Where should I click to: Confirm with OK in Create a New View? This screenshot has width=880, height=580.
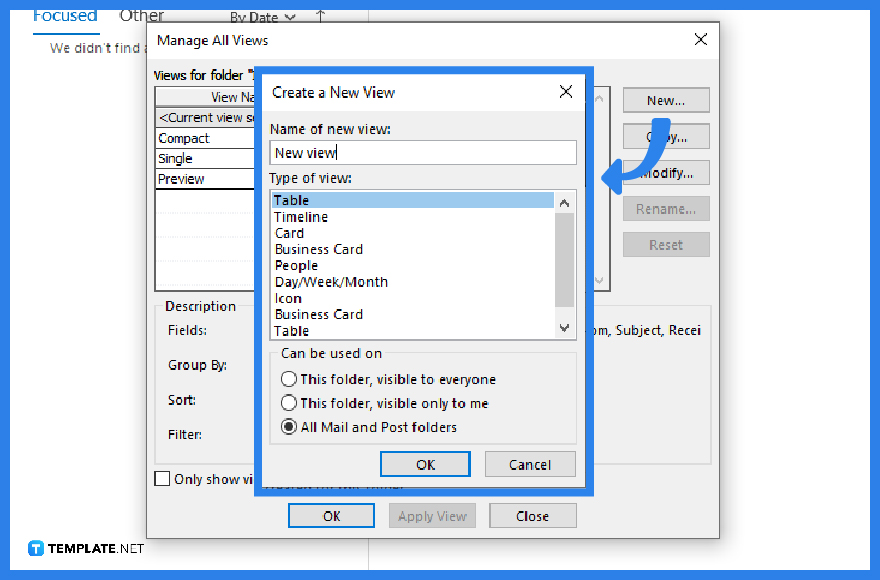(425, 463)
